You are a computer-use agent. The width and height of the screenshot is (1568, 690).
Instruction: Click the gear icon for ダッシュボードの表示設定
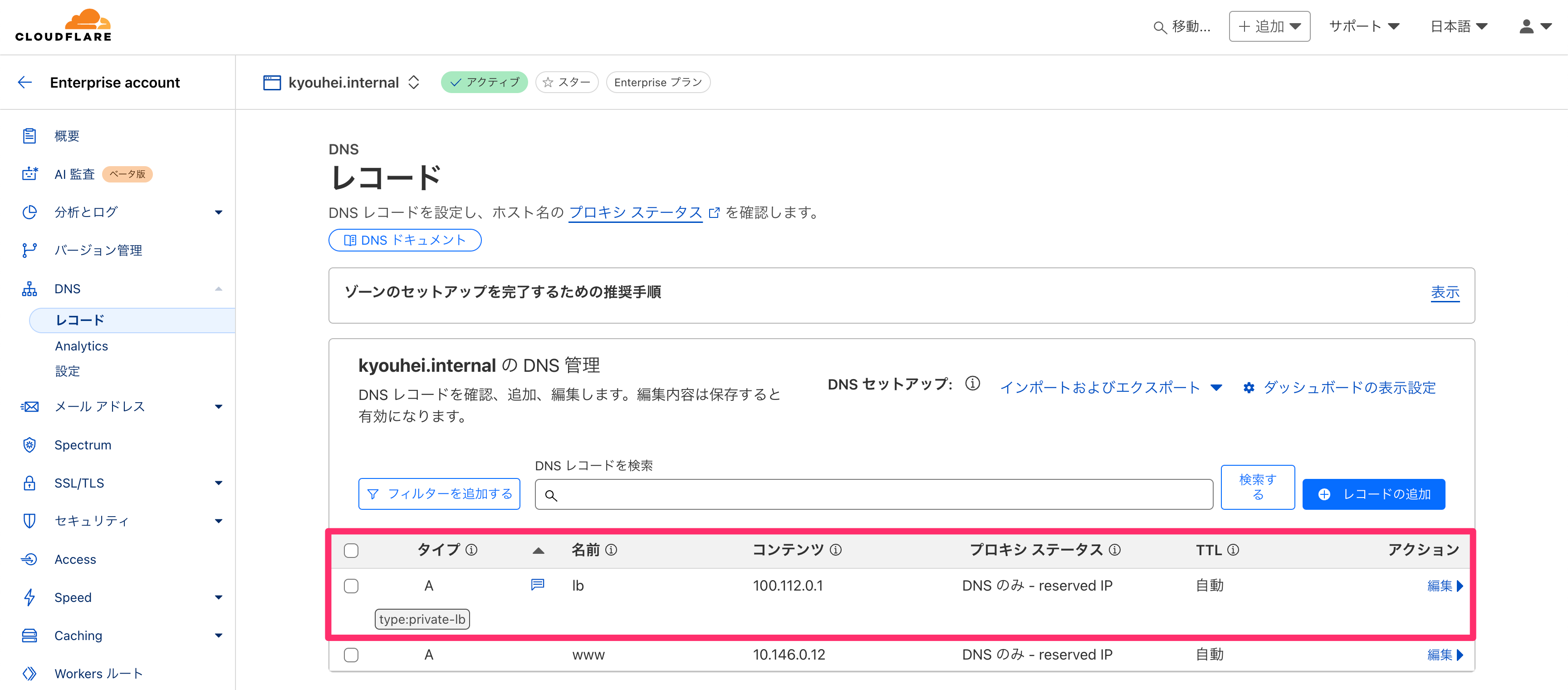[1249, 388]
